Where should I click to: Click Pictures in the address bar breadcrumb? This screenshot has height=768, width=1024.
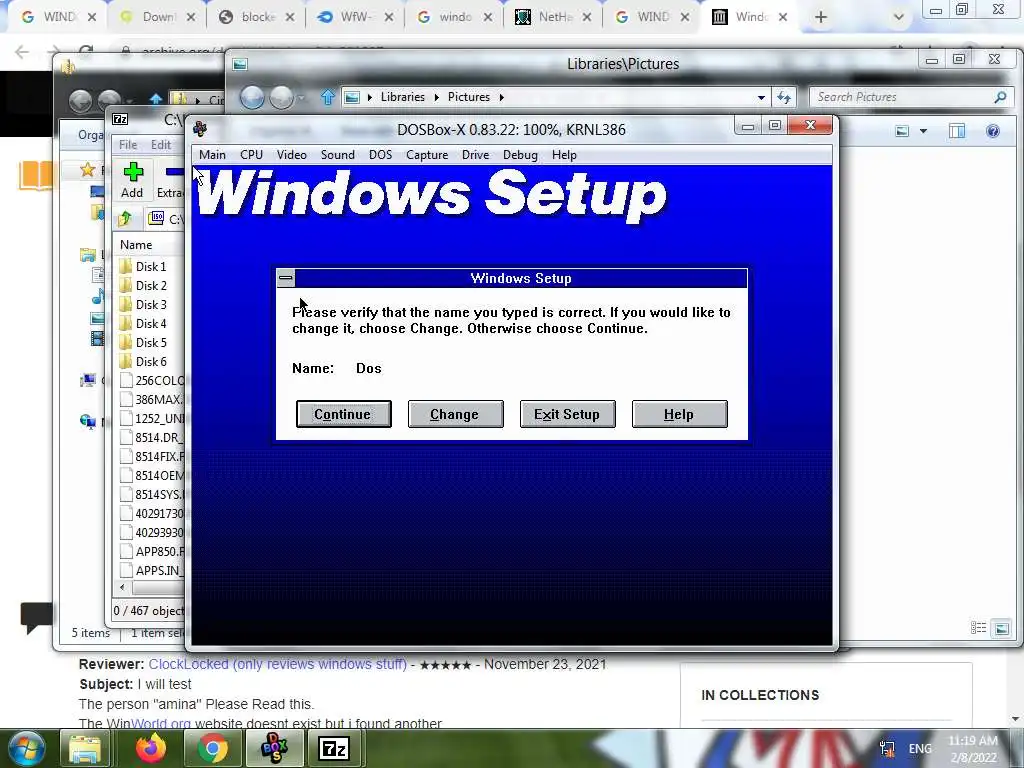(468, 97)
